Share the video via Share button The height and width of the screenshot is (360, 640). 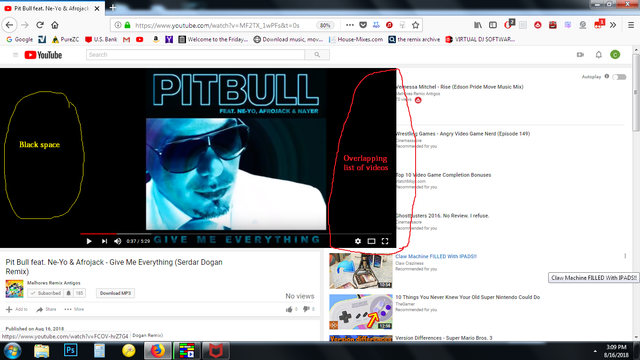pyautogui.click(x=46, y=309)
